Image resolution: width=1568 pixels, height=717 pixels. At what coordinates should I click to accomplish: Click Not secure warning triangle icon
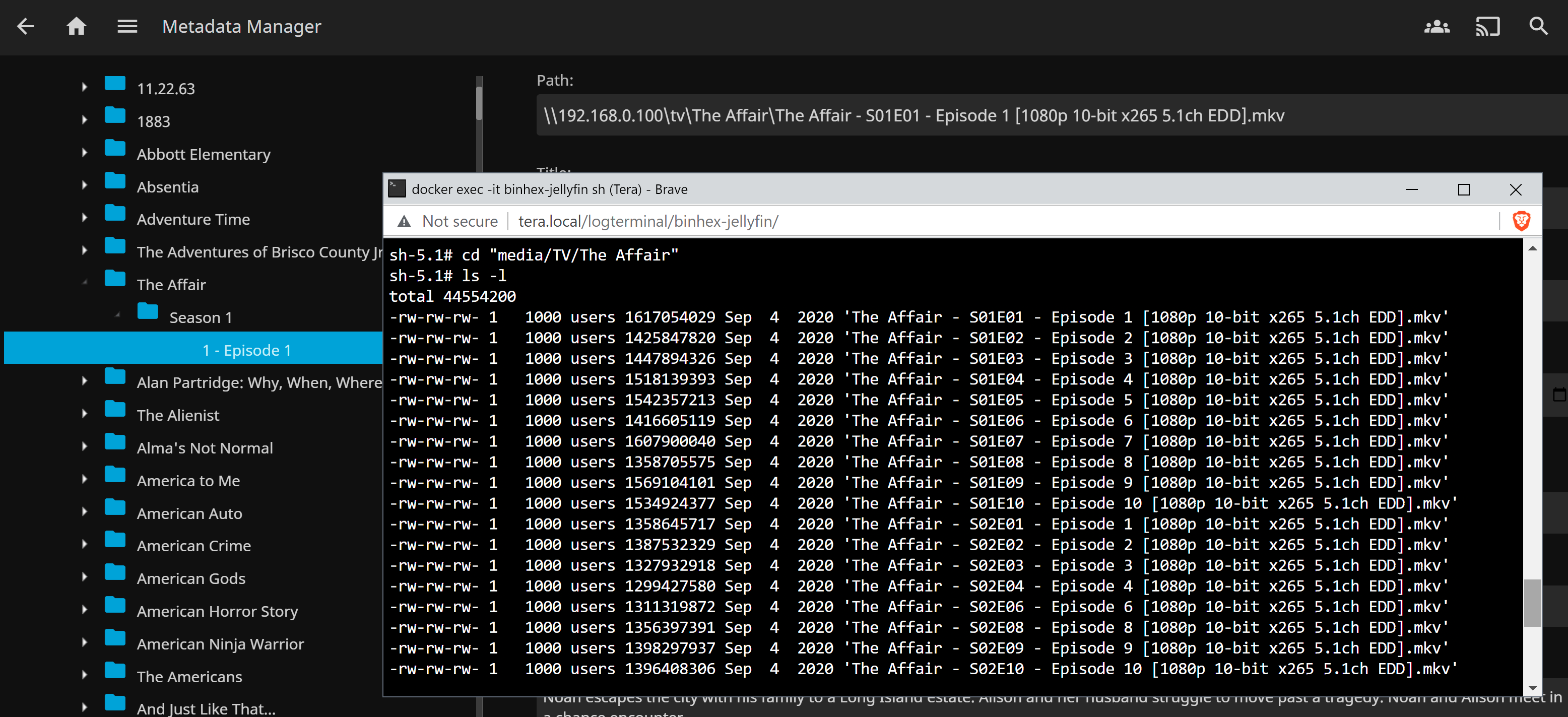tap(404, 222)
